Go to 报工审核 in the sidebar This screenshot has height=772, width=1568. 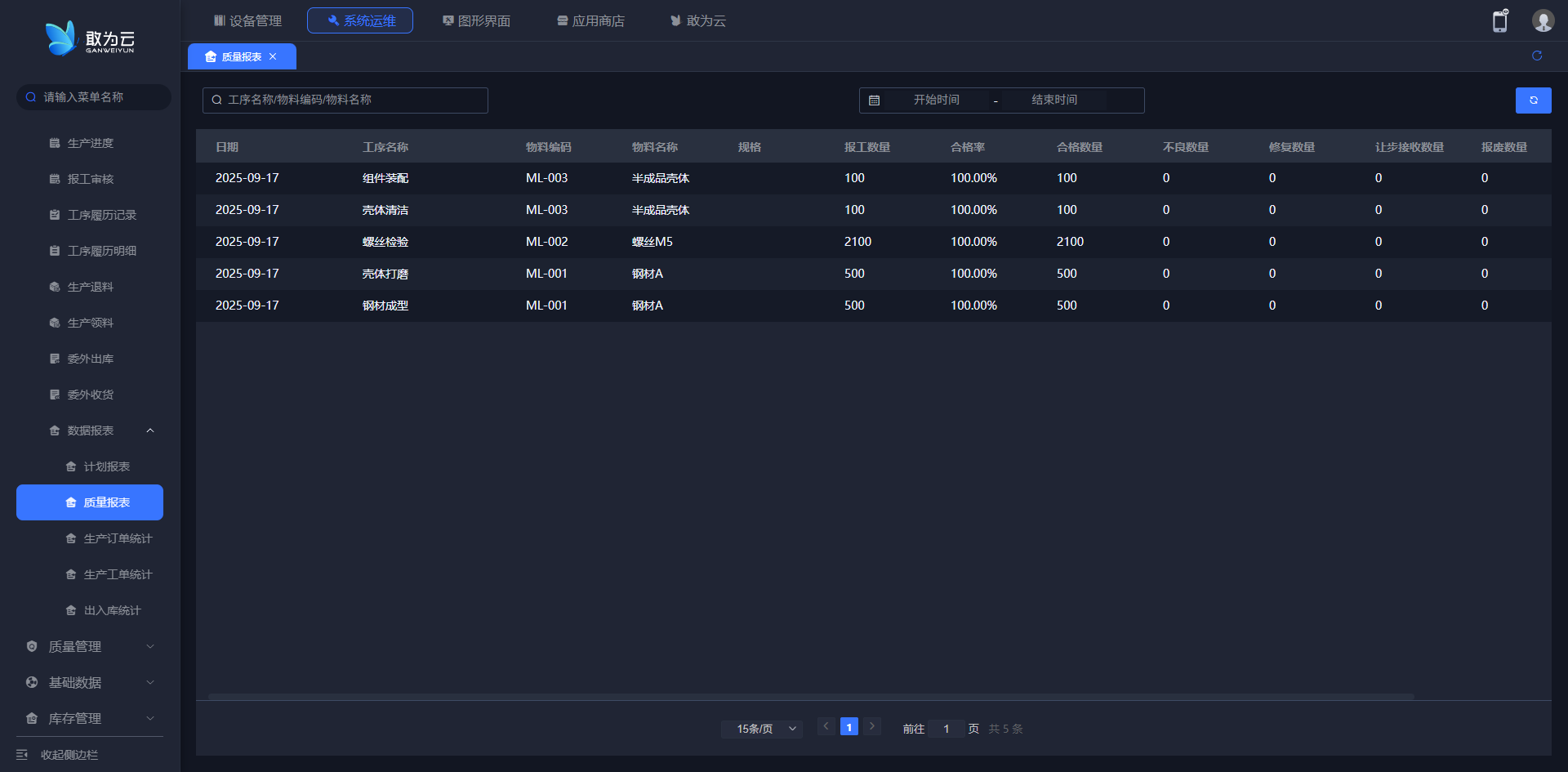coord(91,179)
